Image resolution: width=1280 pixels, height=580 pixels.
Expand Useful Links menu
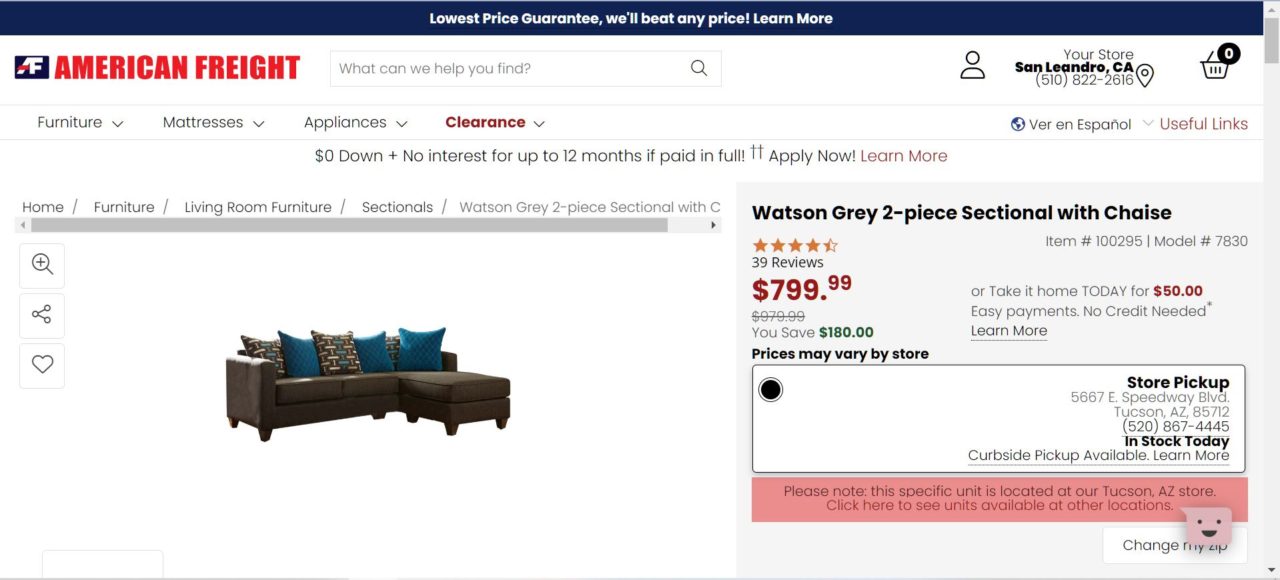[x=1195, y=124]
